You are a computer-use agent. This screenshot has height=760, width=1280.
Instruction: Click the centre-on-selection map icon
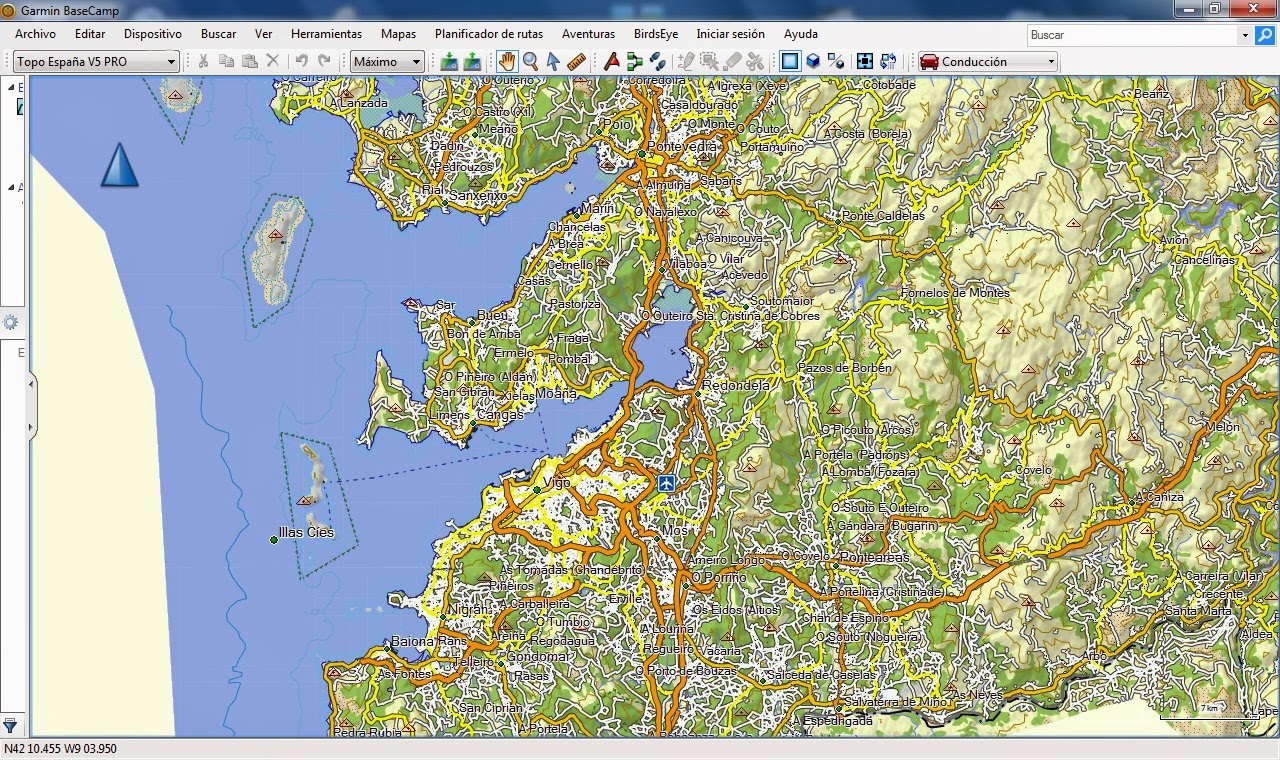click(x=865, y=61)
